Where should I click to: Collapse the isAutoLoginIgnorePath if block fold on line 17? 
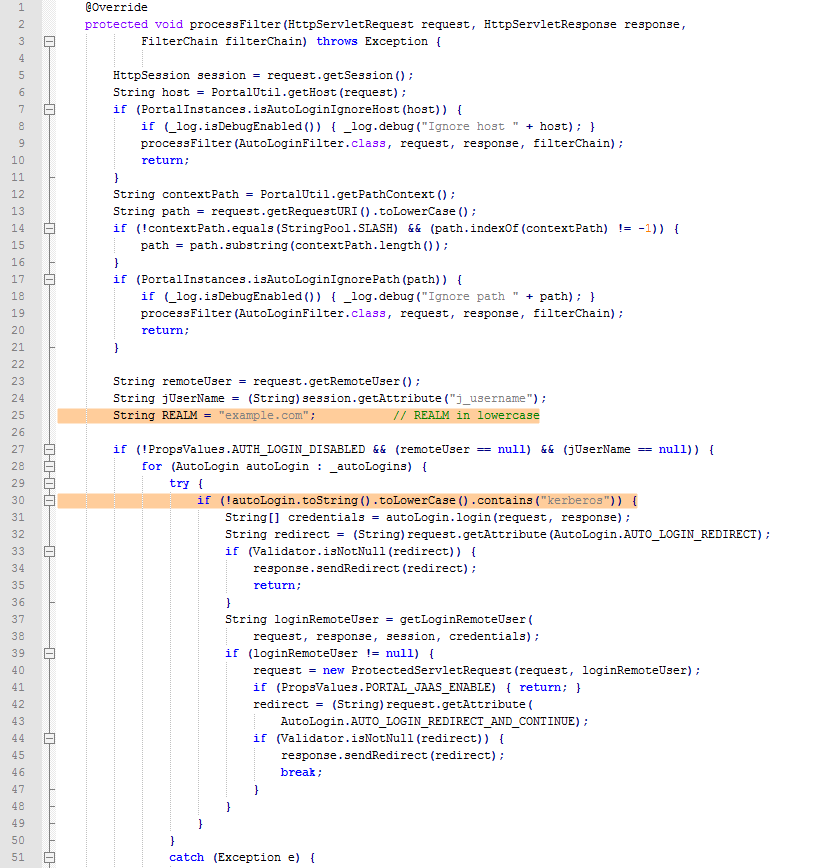coord(49,280)
